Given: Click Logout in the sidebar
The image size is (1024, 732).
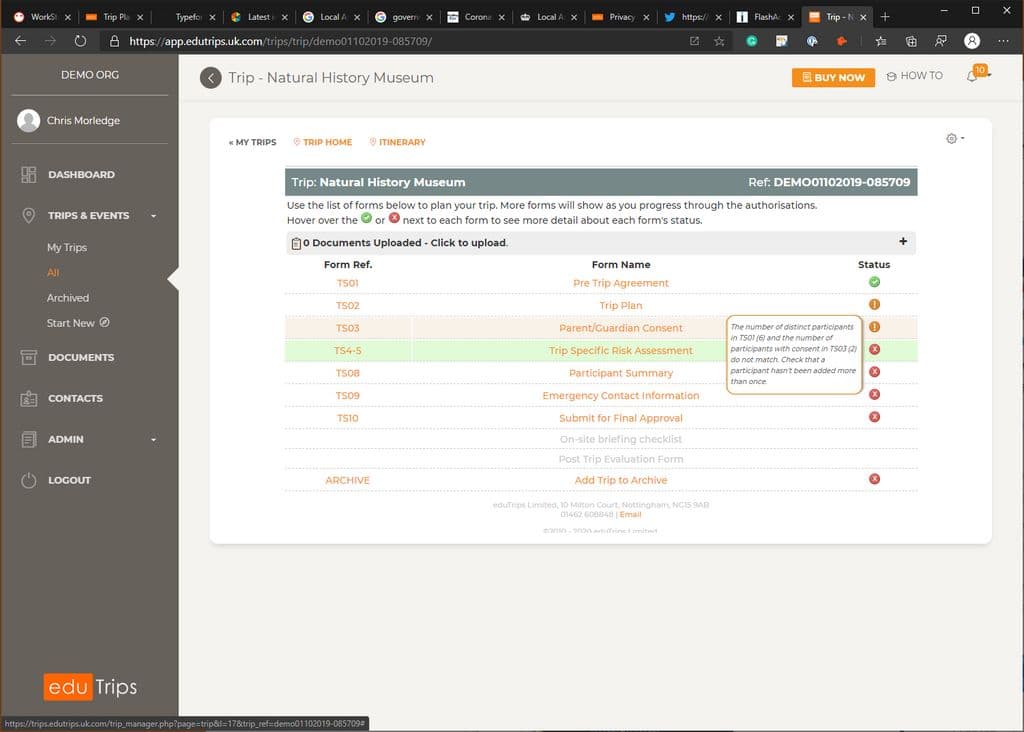Looking at the screenshot, I should point(69,480).
